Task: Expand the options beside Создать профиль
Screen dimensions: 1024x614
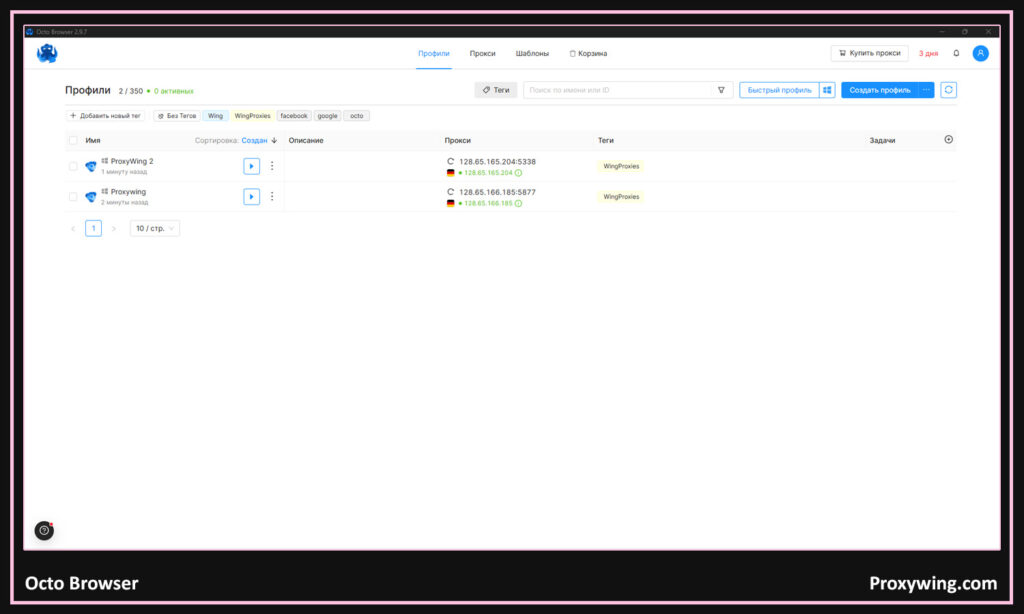Action: (926, 90)
